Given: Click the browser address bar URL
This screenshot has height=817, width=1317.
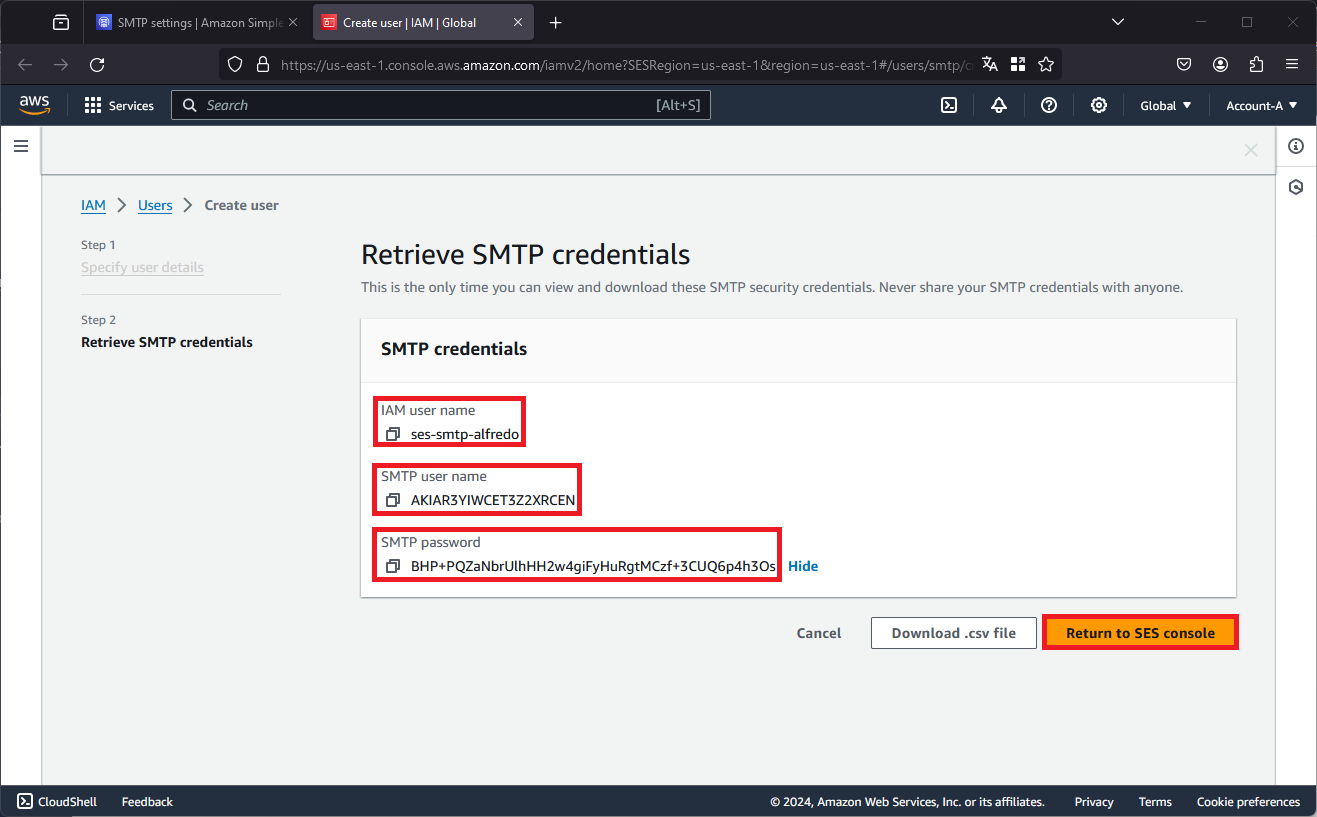Looking at the screenshot, I should (625, 64).
